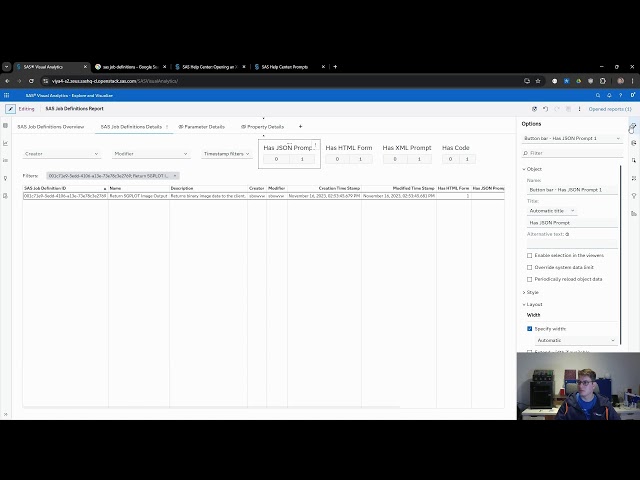Open the applications menu grid icon
This screenshot has height=480, width=640.
point(7,95)
